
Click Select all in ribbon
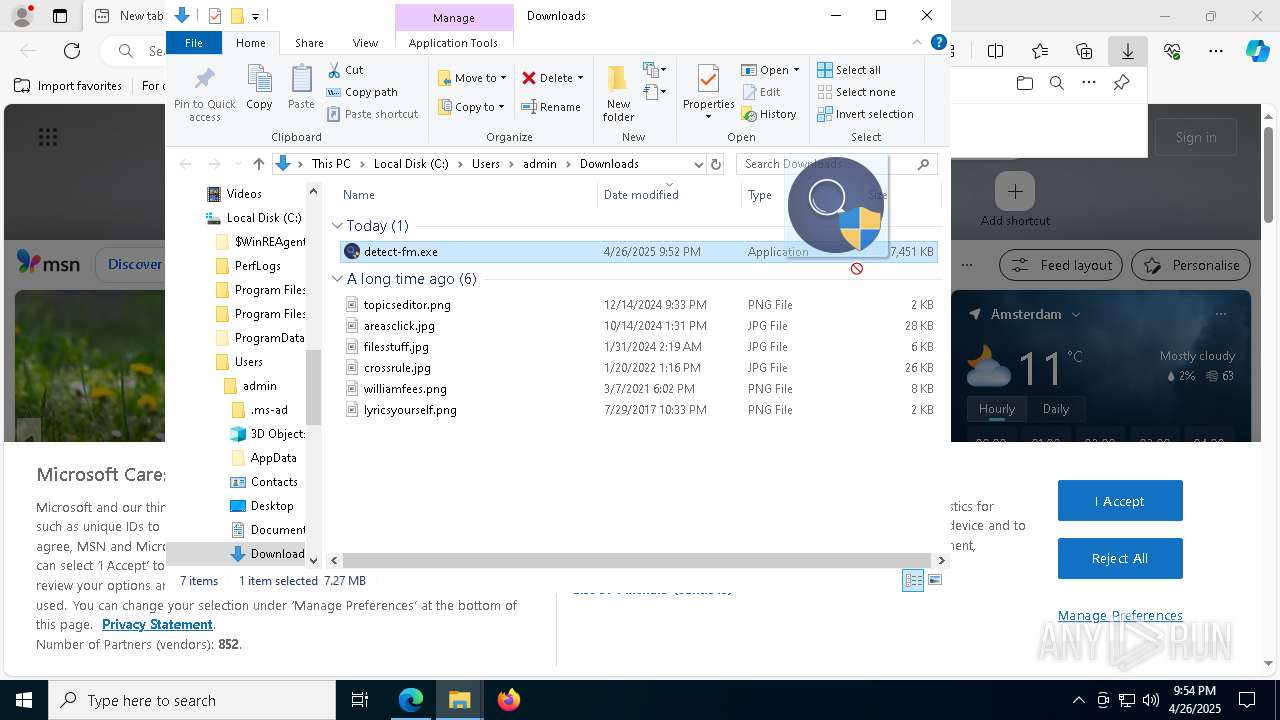point(849,70)
